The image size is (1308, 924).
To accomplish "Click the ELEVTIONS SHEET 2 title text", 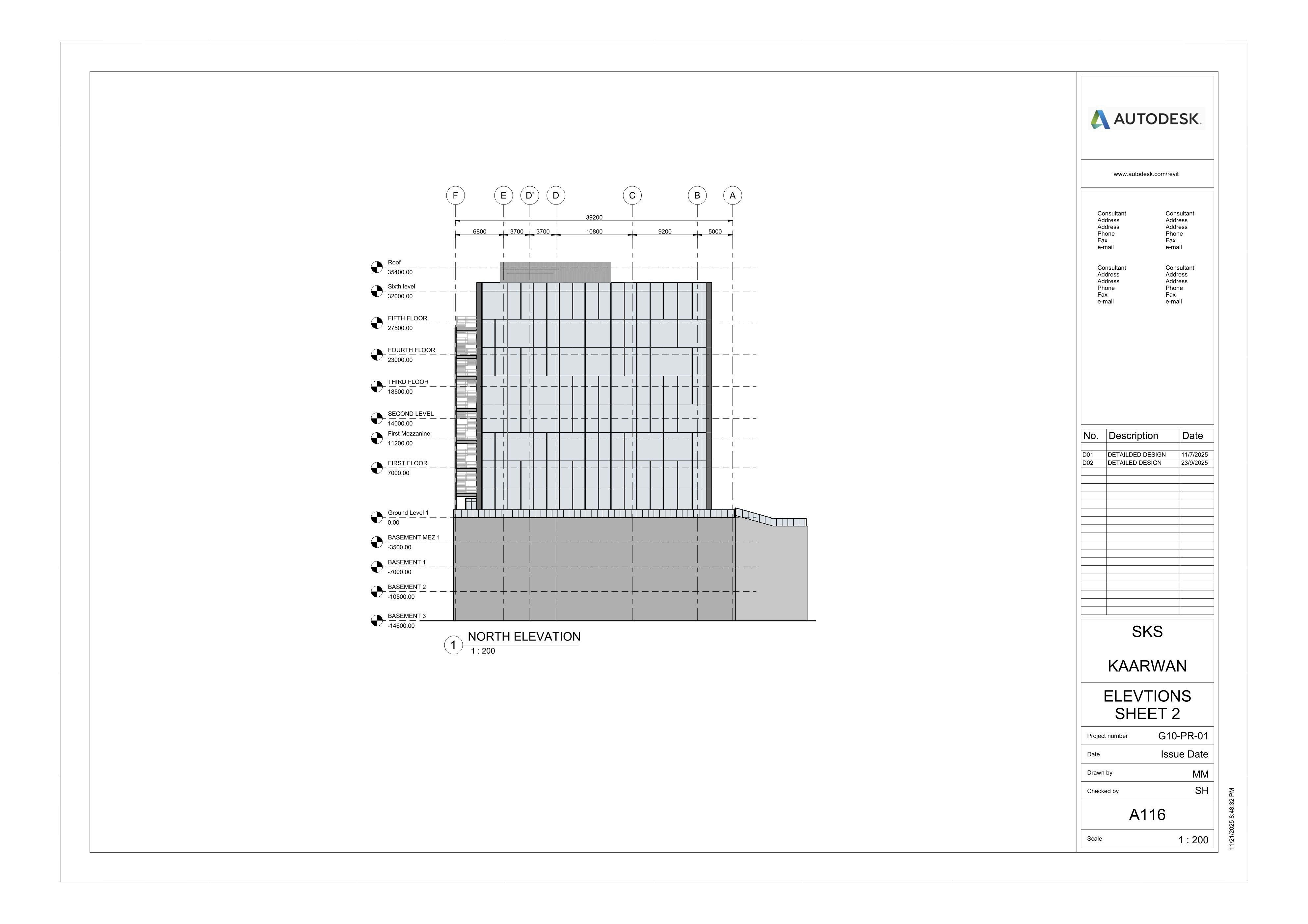I will 1147,705.
